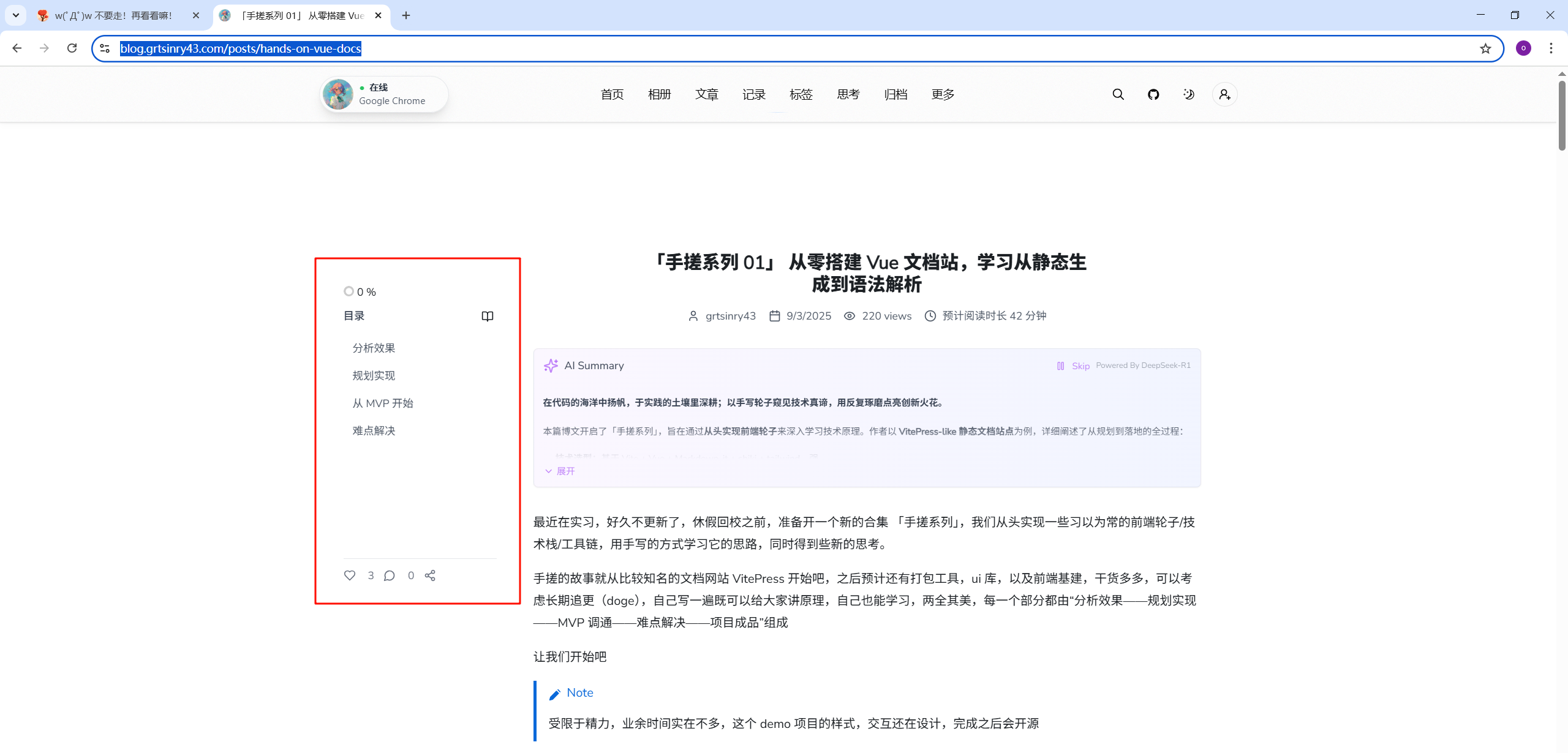Click the user sign-in icon

pyautogui.click(x=1224, y=94)
